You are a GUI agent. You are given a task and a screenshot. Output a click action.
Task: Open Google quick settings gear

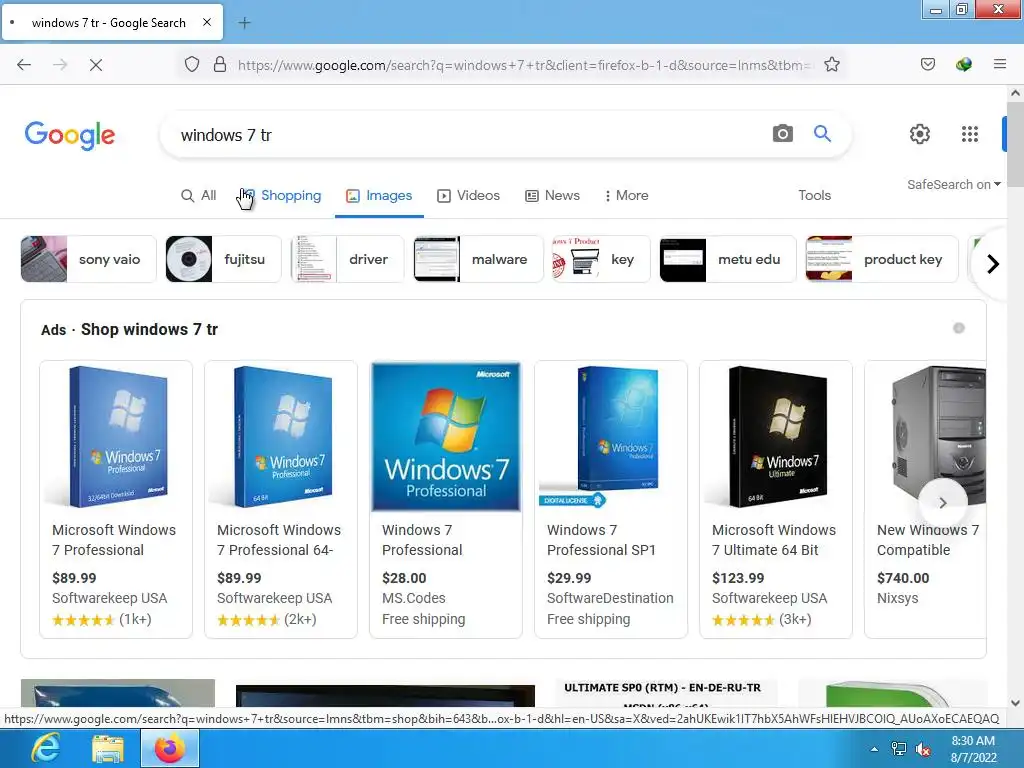pyautogui.click(x=920, y=134)
